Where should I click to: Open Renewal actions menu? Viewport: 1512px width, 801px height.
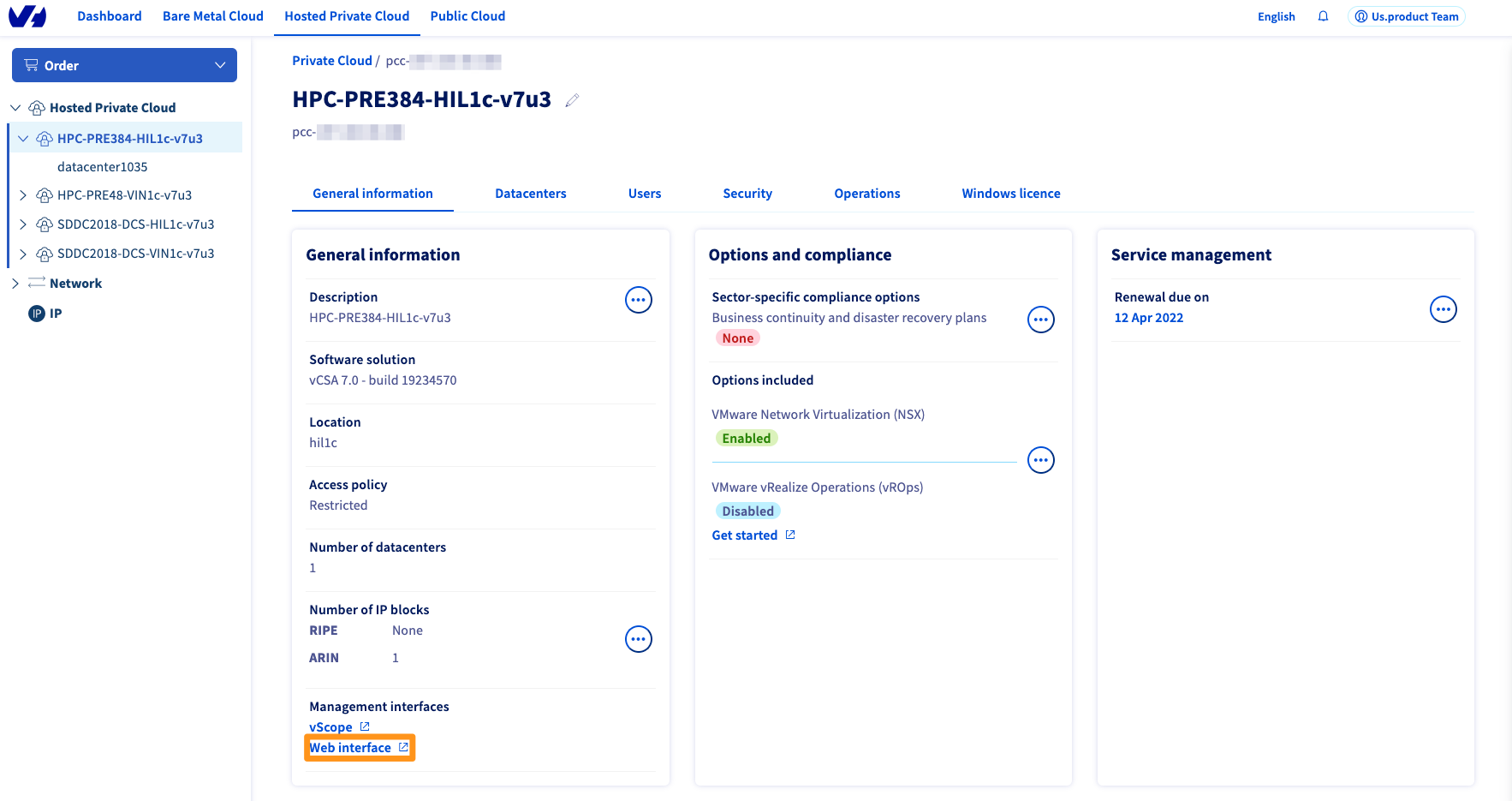tap(1444, 309)
